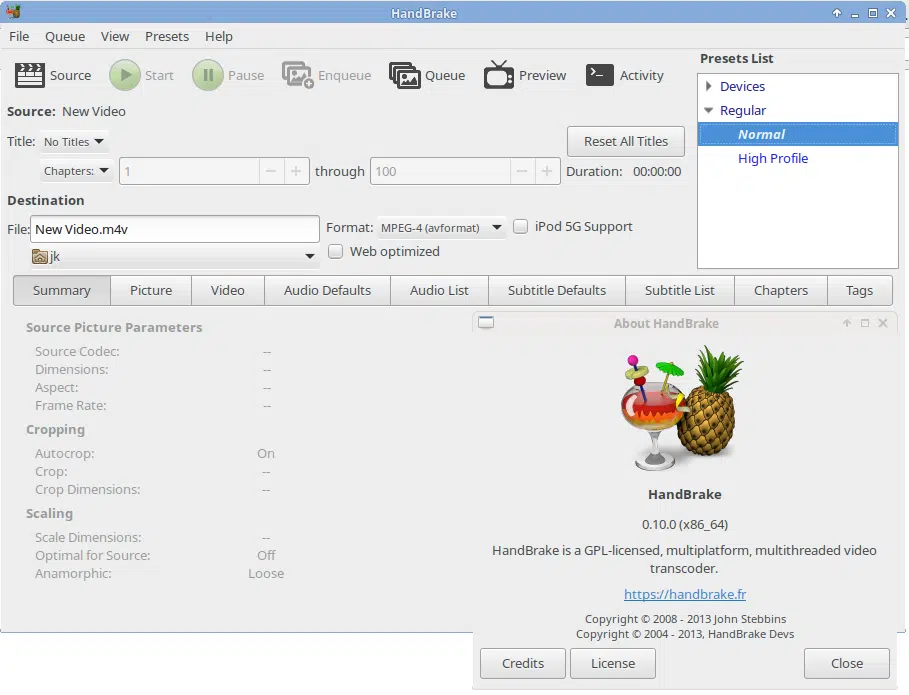Open the destination folder jk dropdown
The image size is (909, 695).
click(x=174, y=257)
